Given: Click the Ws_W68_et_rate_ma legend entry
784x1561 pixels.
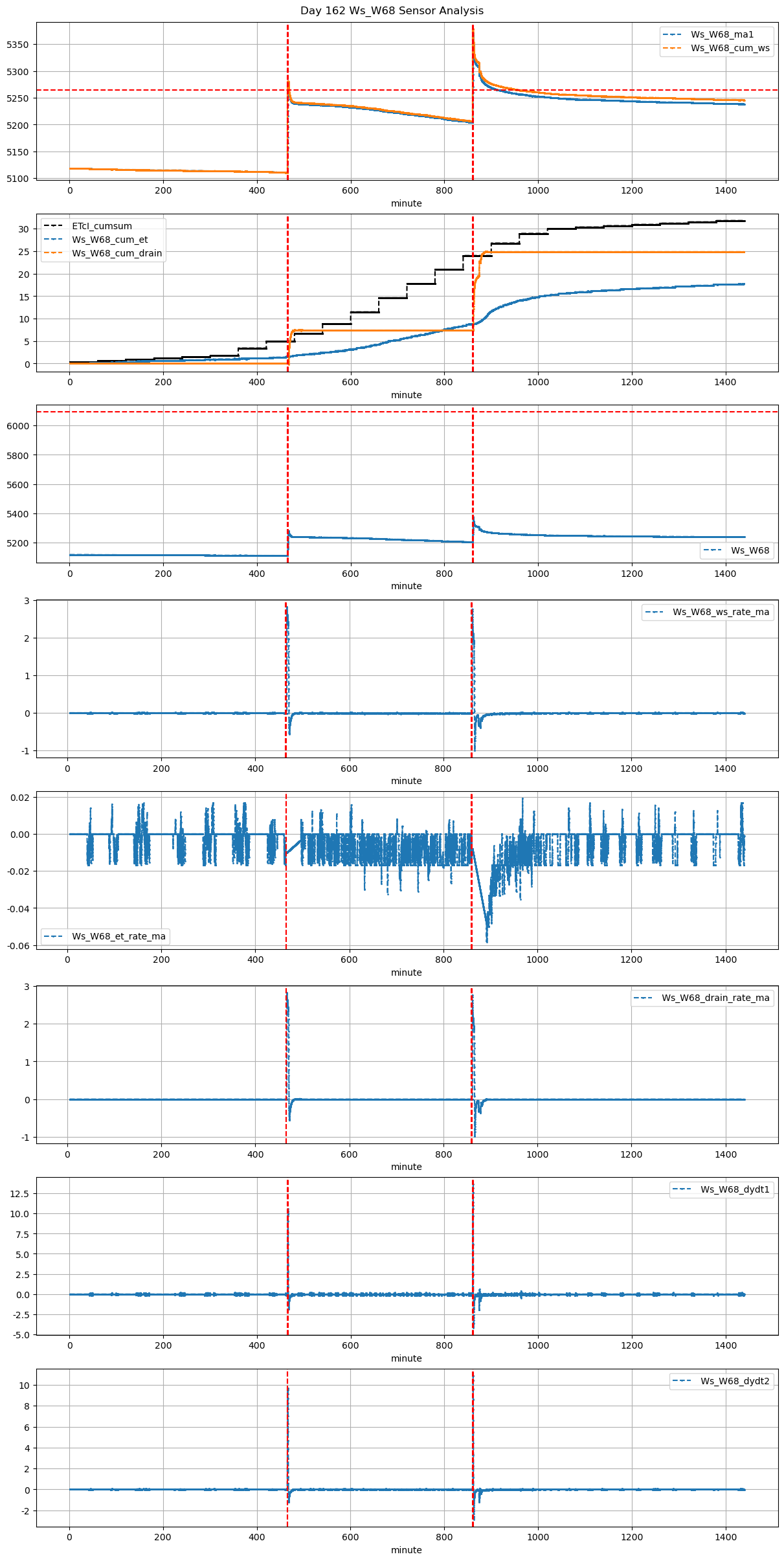Looking at the screenshot, I should pyautogui.click(x=118, y=936).
